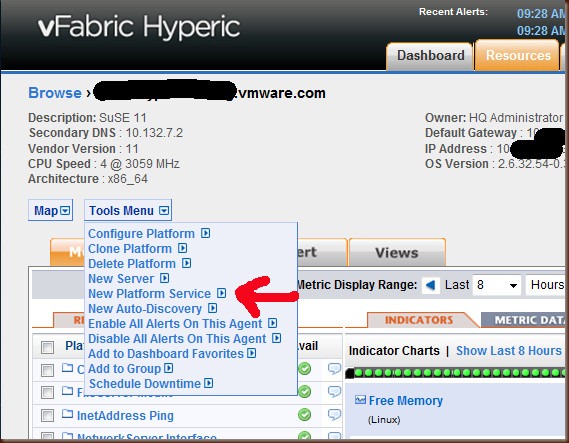569x443 pixels.
Task: Click the second recent alert time link
Action: pyautogui.click(x=541, y=30)
